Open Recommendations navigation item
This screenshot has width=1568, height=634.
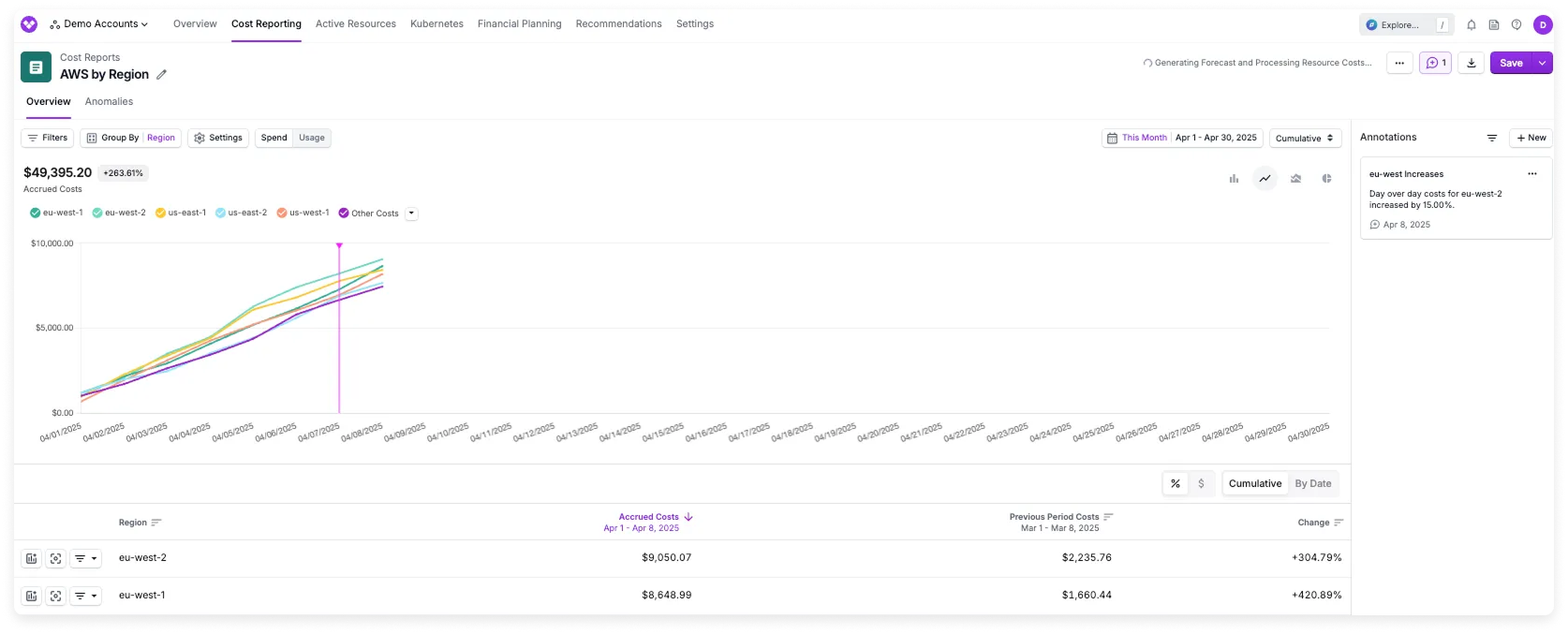coord(619,24)
